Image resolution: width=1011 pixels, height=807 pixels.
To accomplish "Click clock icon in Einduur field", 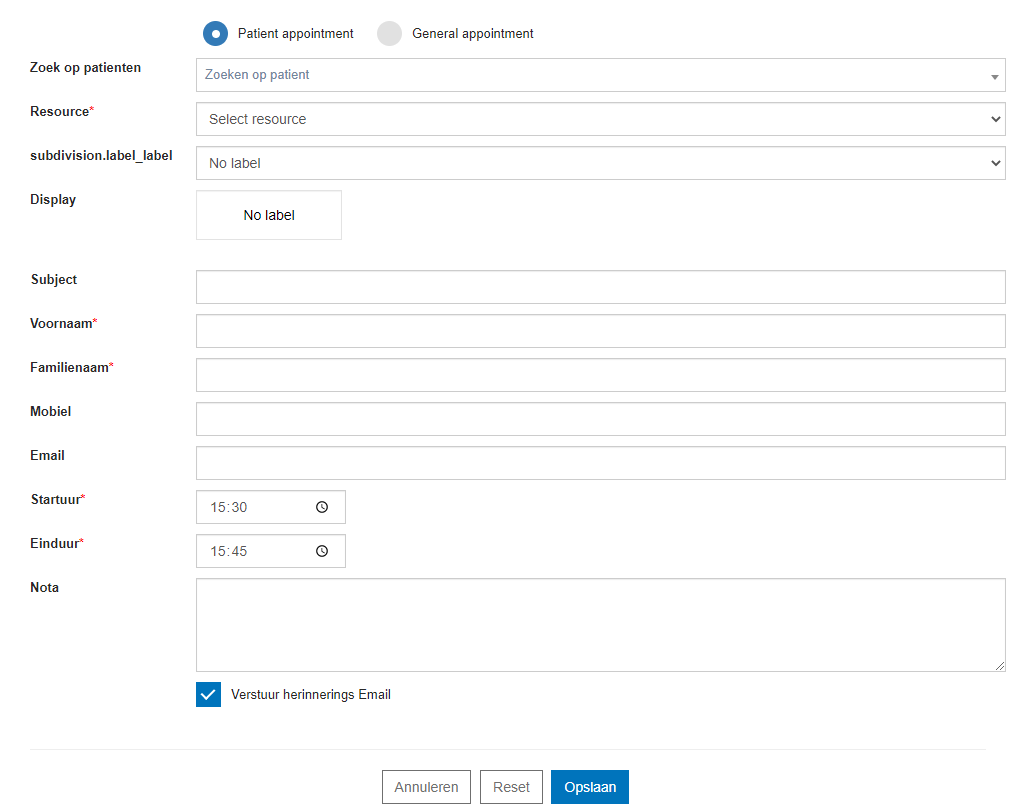I will (x=322, y=551).
